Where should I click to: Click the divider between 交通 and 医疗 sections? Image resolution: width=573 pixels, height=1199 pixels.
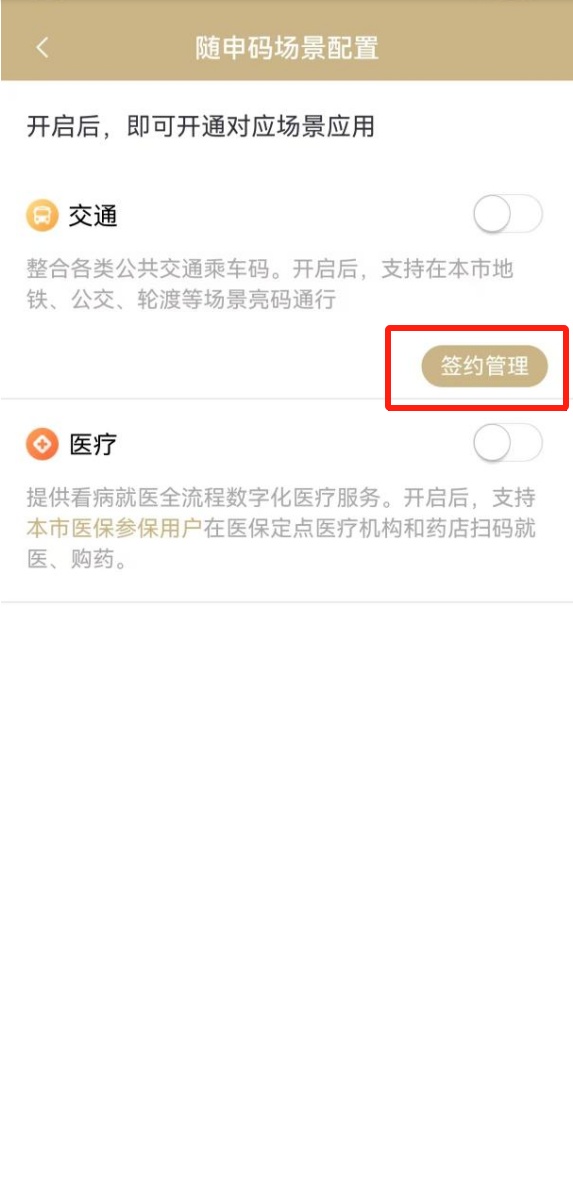[287, 398]
